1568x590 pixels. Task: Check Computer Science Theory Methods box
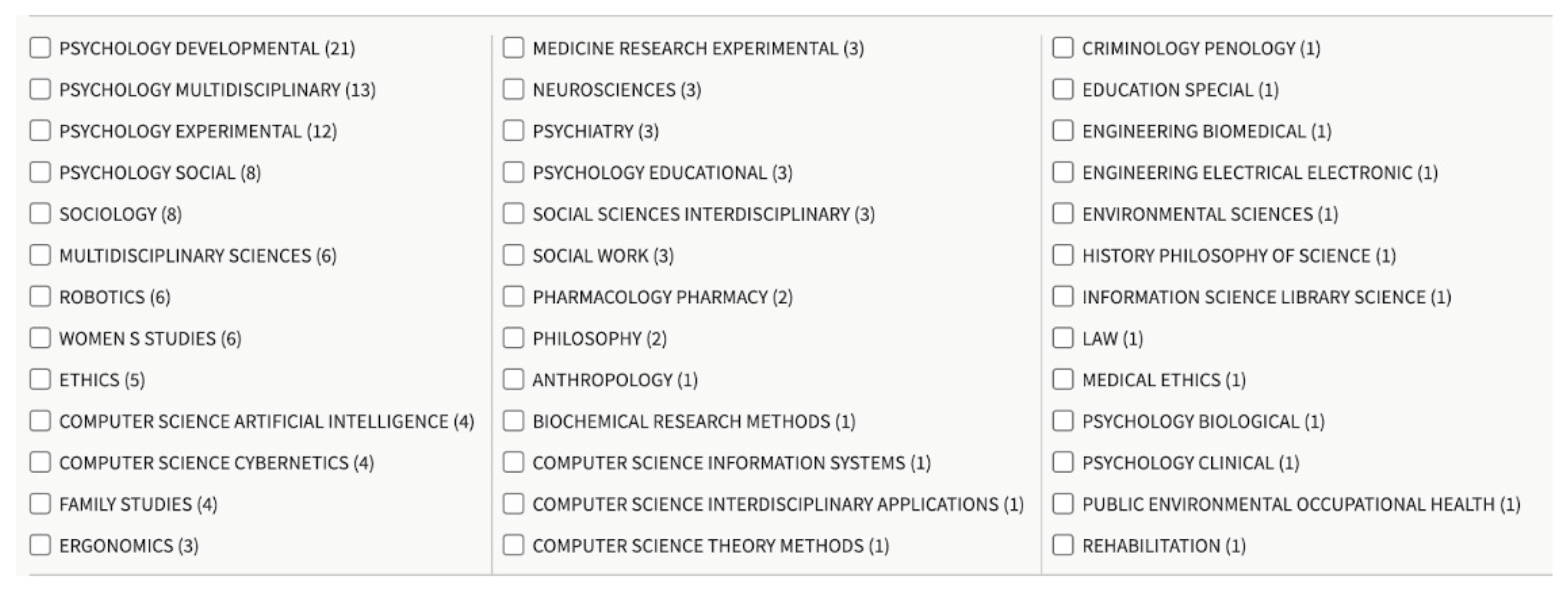[513, 545]
